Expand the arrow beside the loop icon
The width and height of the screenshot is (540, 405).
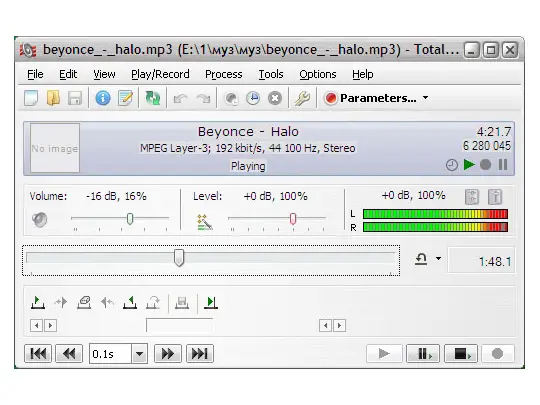(x=438, y=258)
